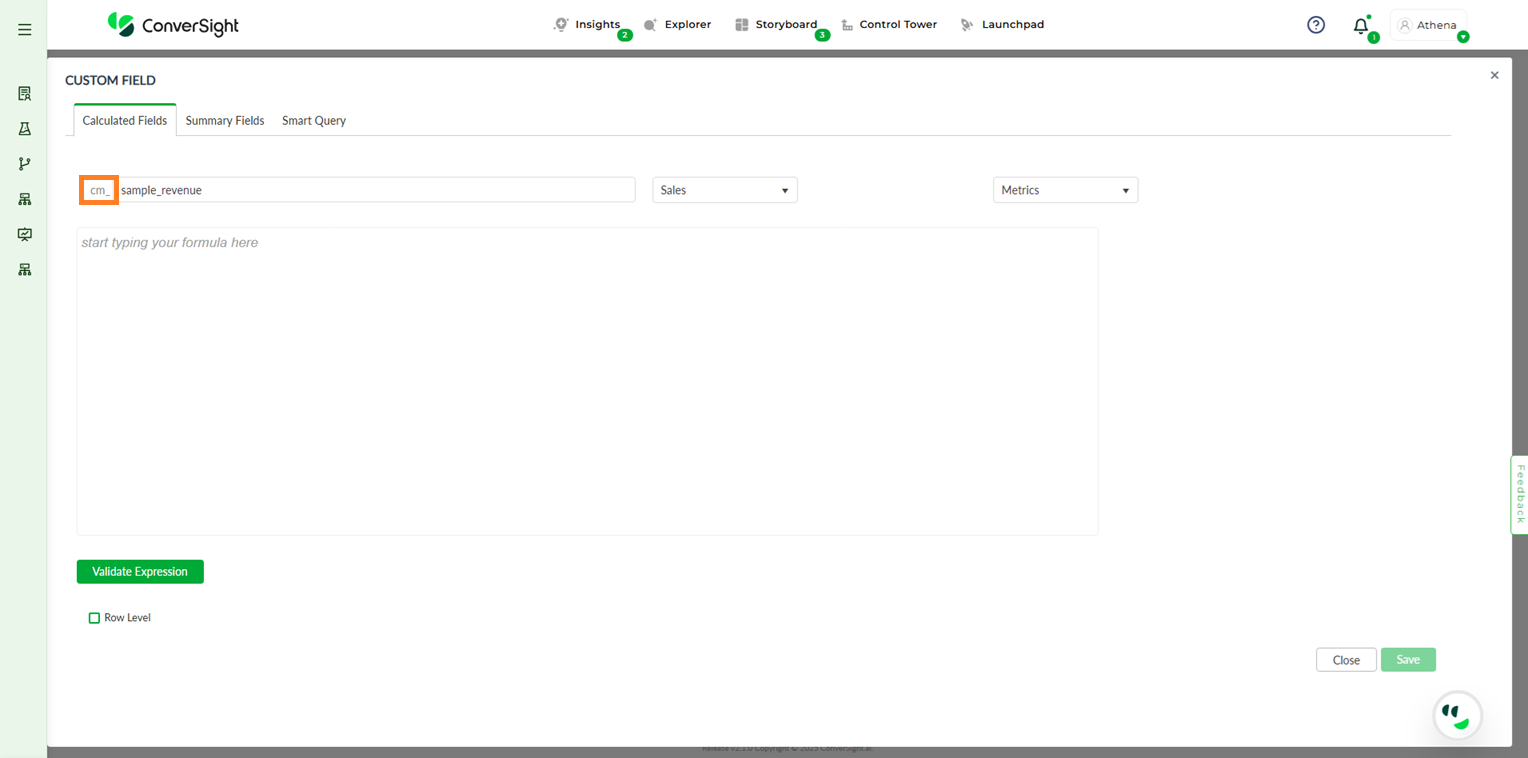This screenshot has height=758, width=1528.
Task: Expand the Metrics dropdown
Action: (x=1065, y=190)
